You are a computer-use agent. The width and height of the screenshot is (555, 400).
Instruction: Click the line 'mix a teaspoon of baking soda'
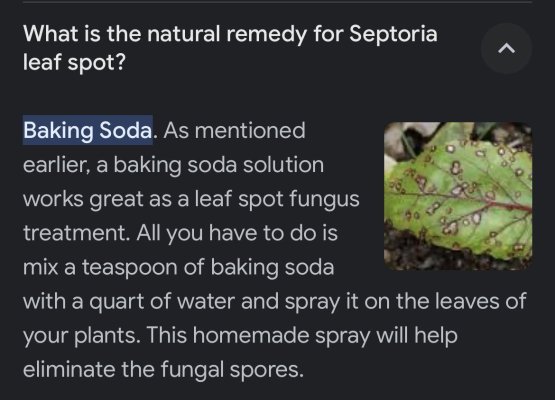(178, 267)
